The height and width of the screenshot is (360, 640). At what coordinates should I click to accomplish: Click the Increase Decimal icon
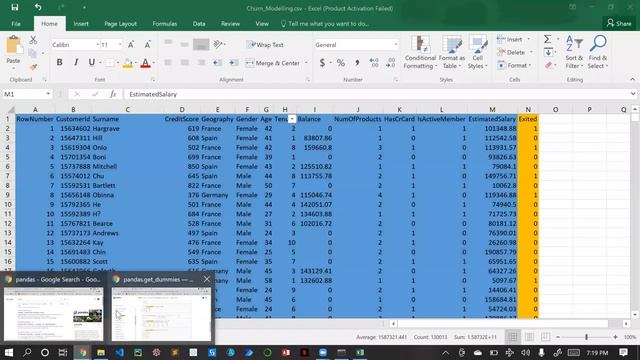pos(373,63)
